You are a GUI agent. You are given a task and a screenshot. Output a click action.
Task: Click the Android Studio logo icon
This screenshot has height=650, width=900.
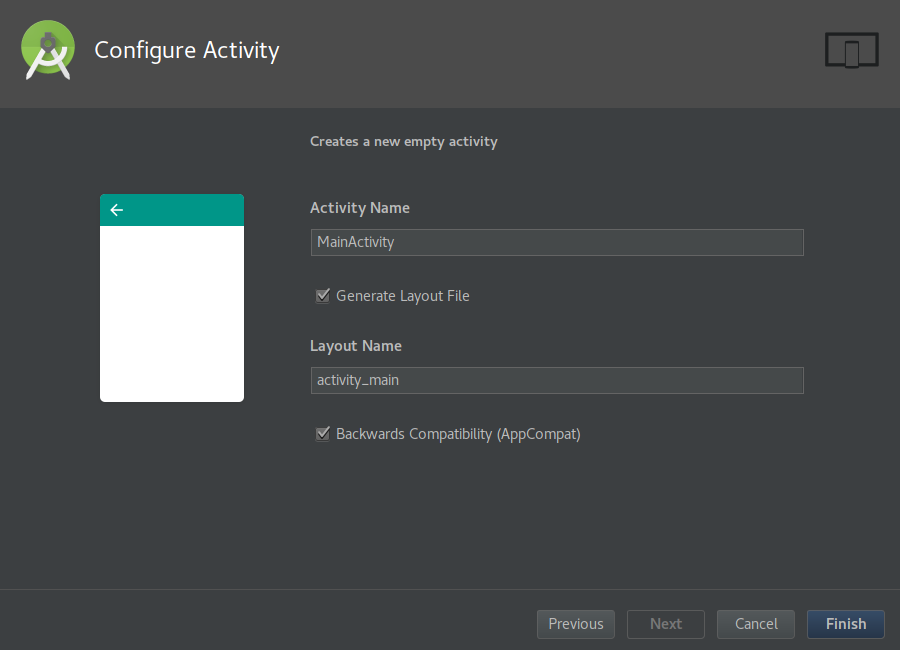click(x=48, y=50)
